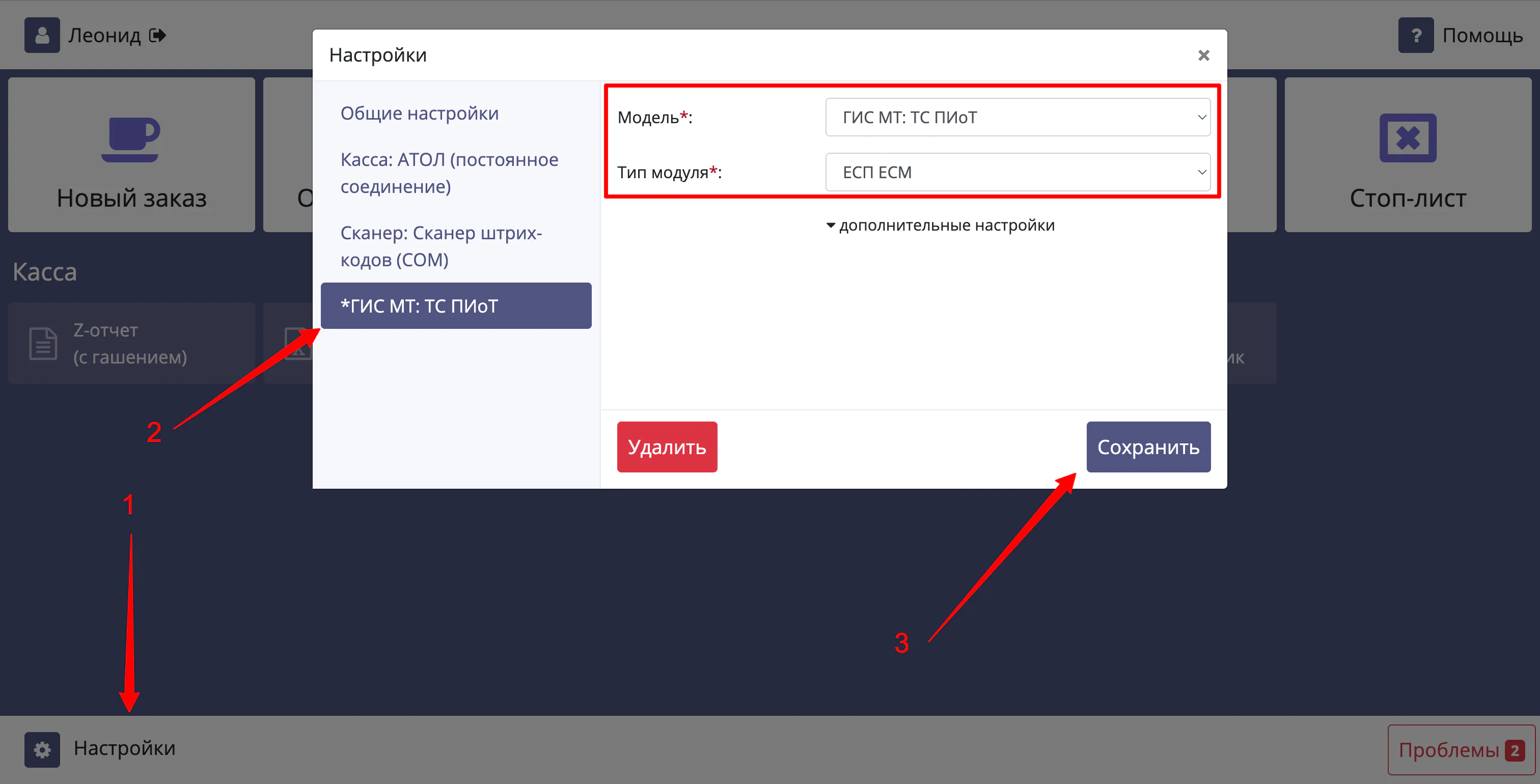Click the question mark Помощь icon
The width and height of the screenshot is (1540, 784).
[1415, 35]
